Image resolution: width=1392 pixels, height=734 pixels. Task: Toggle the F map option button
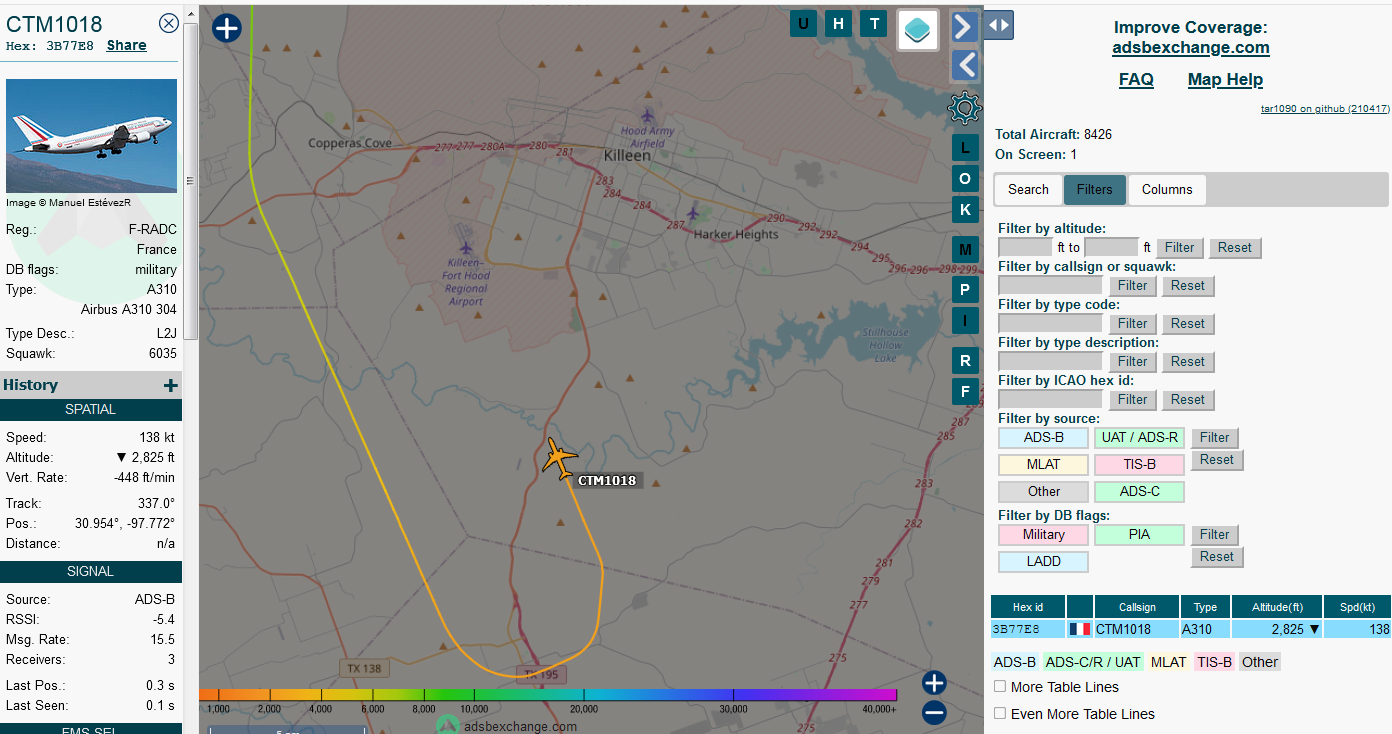pyautogui.click(x=965, y=391)
